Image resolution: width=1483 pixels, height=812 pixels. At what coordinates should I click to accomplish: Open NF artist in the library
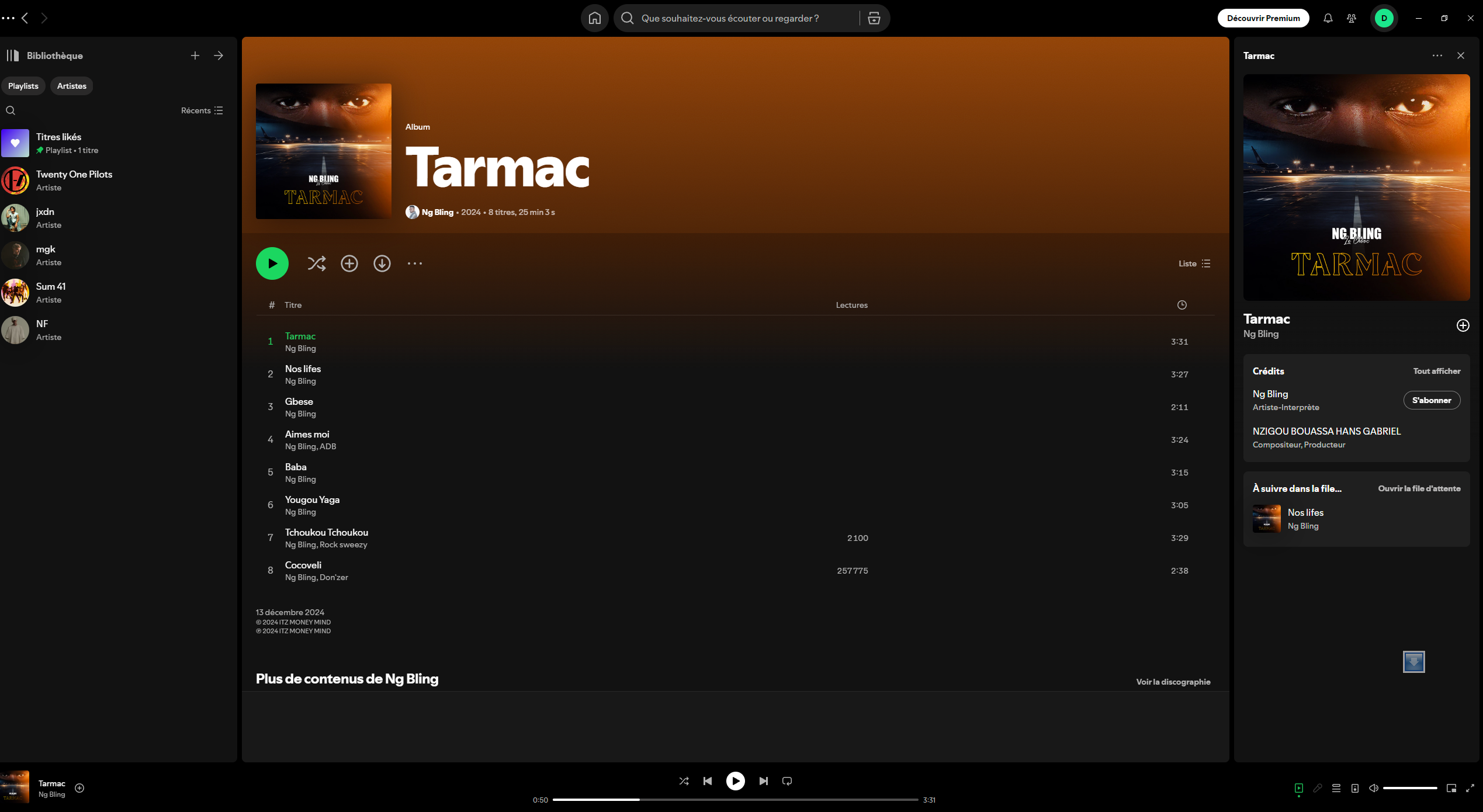(x=117, y=330)
